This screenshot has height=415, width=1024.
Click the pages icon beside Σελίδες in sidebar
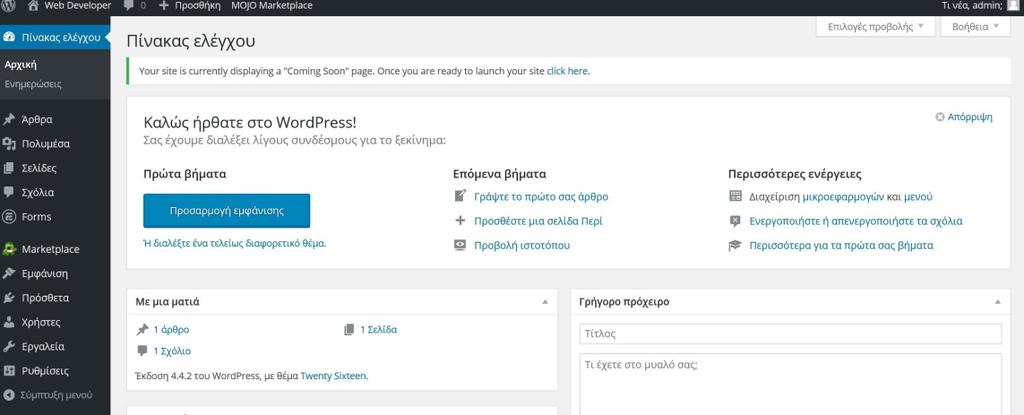point(9,168)
